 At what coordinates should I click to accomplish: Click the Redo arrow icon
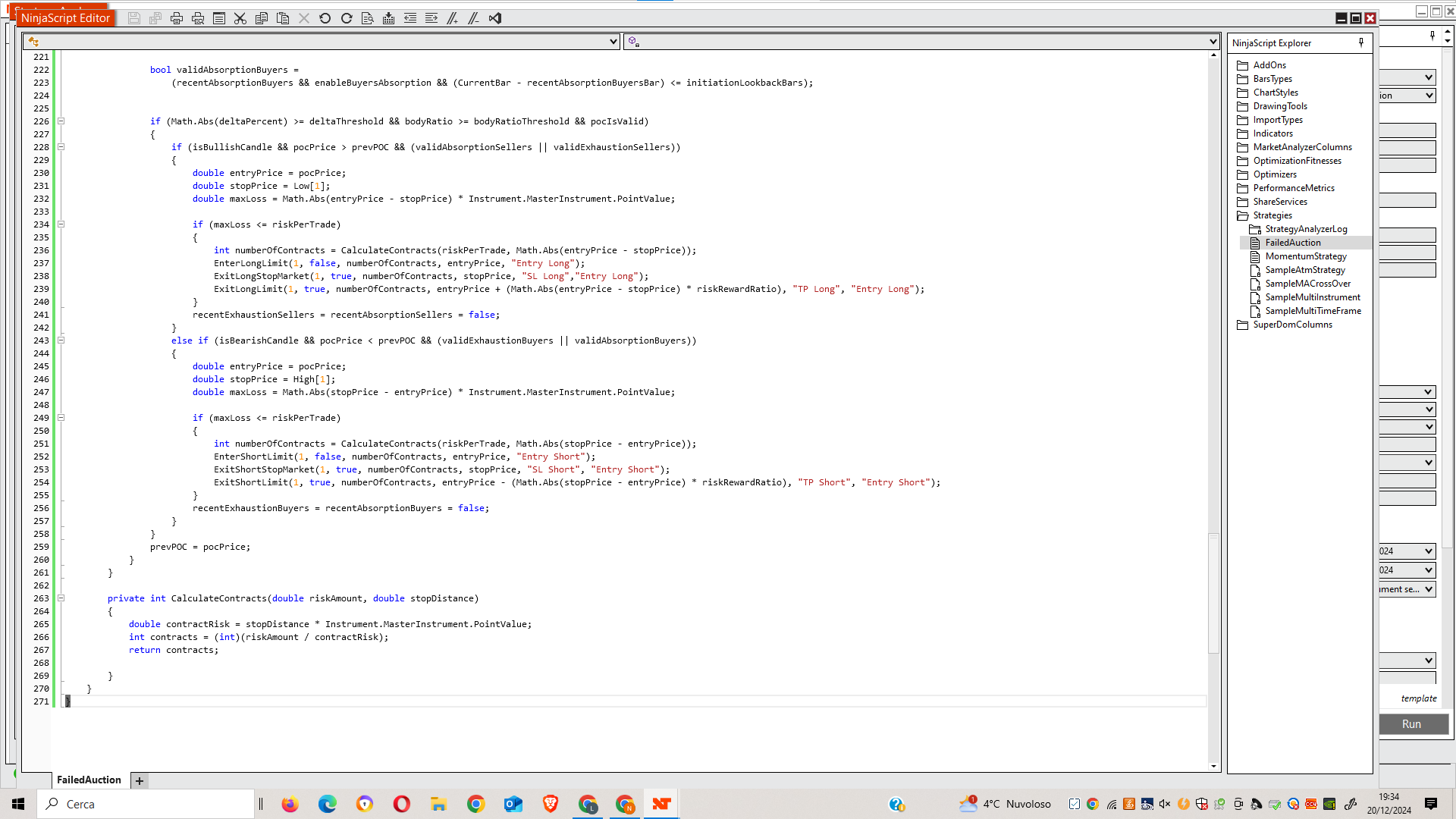(x=347, y=18)
